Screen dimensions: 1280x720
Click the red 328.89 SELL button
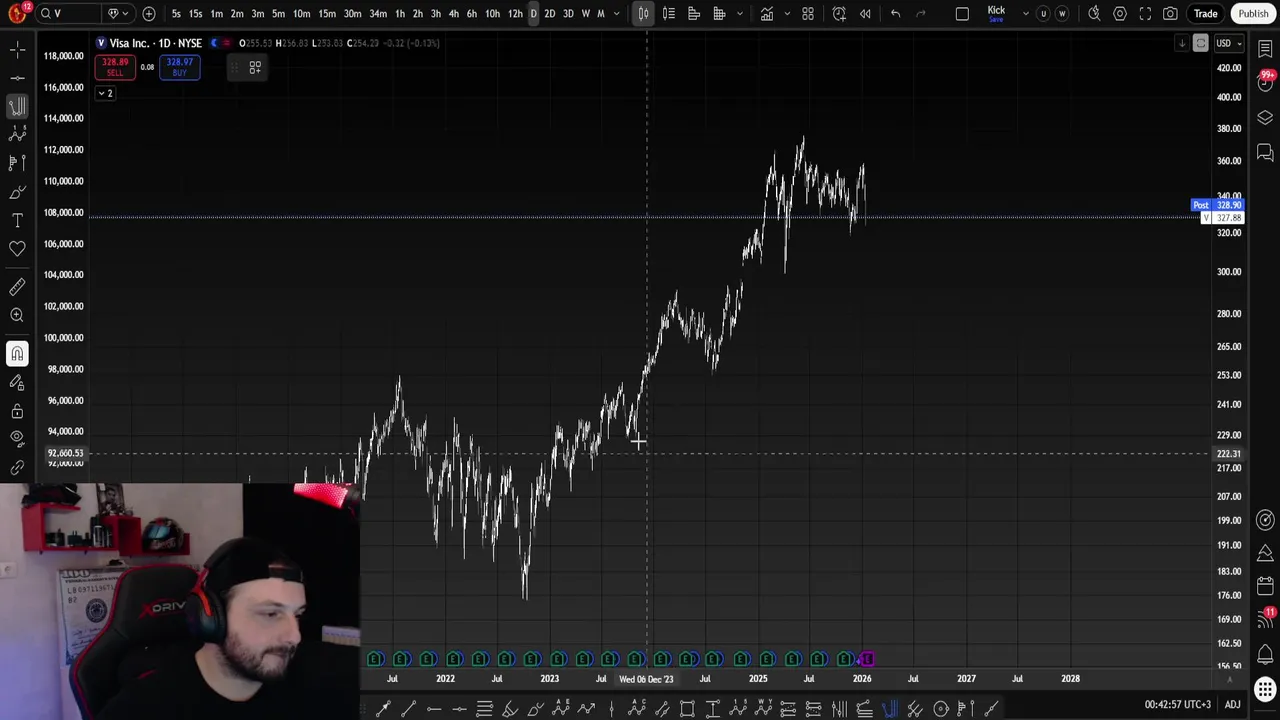115,67
